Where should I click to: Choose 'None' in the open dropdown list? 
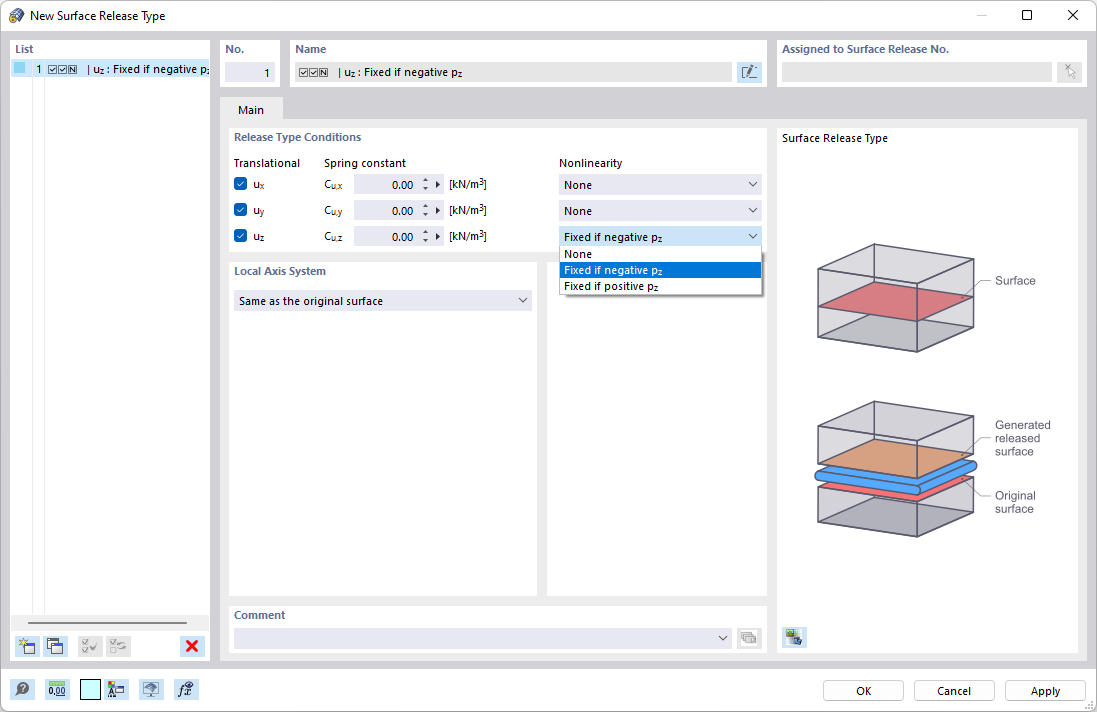660,254
